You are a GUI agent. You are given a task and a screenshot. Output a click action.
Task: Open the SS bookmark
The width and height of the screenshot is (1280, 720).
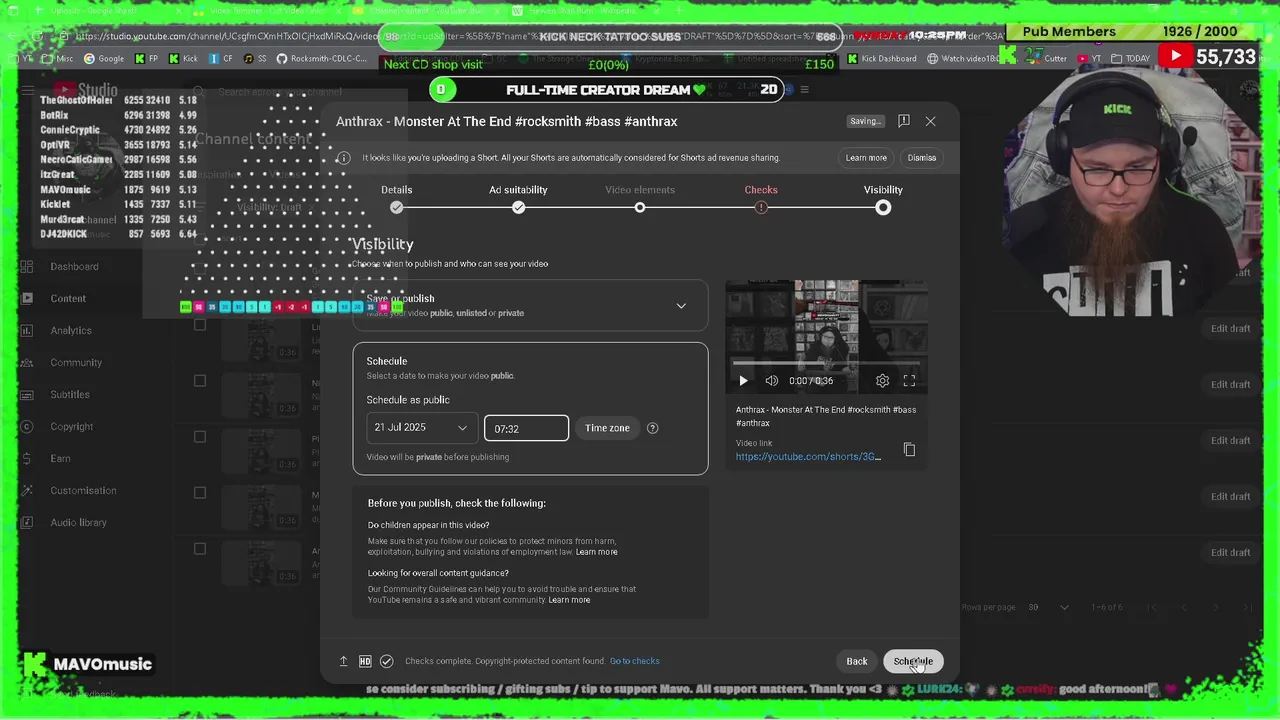point(255,59)
